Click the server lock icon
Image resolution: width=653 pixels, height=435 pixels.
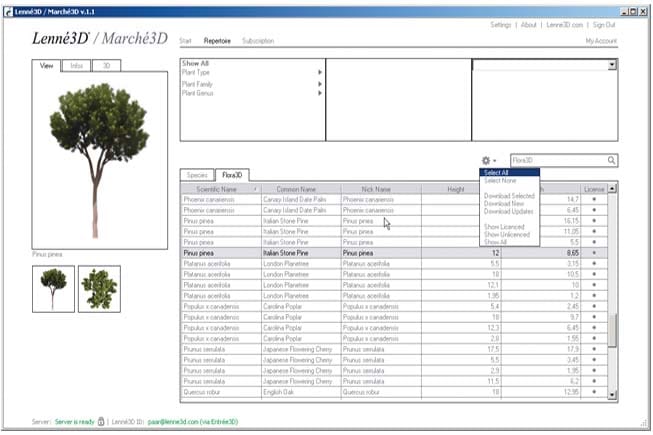tap(101, 421)
